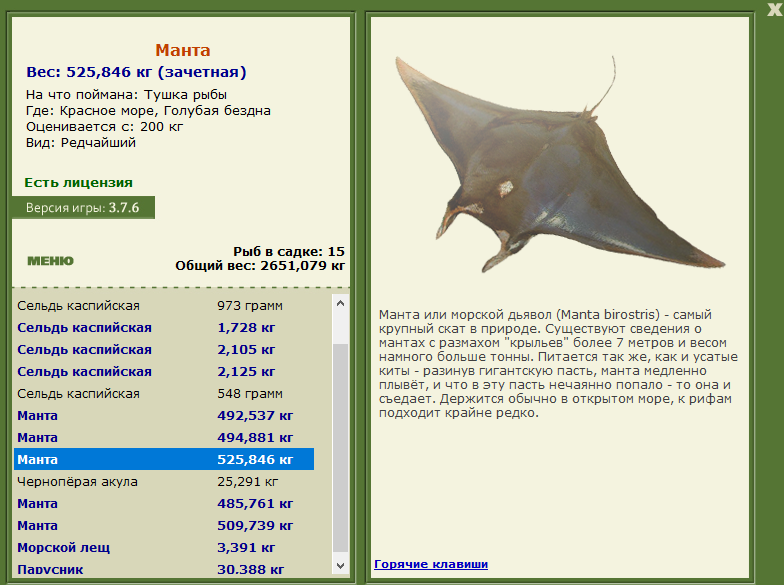Select Манта 485,761 кг entry
784x585 pixels.
coord(164,504)
